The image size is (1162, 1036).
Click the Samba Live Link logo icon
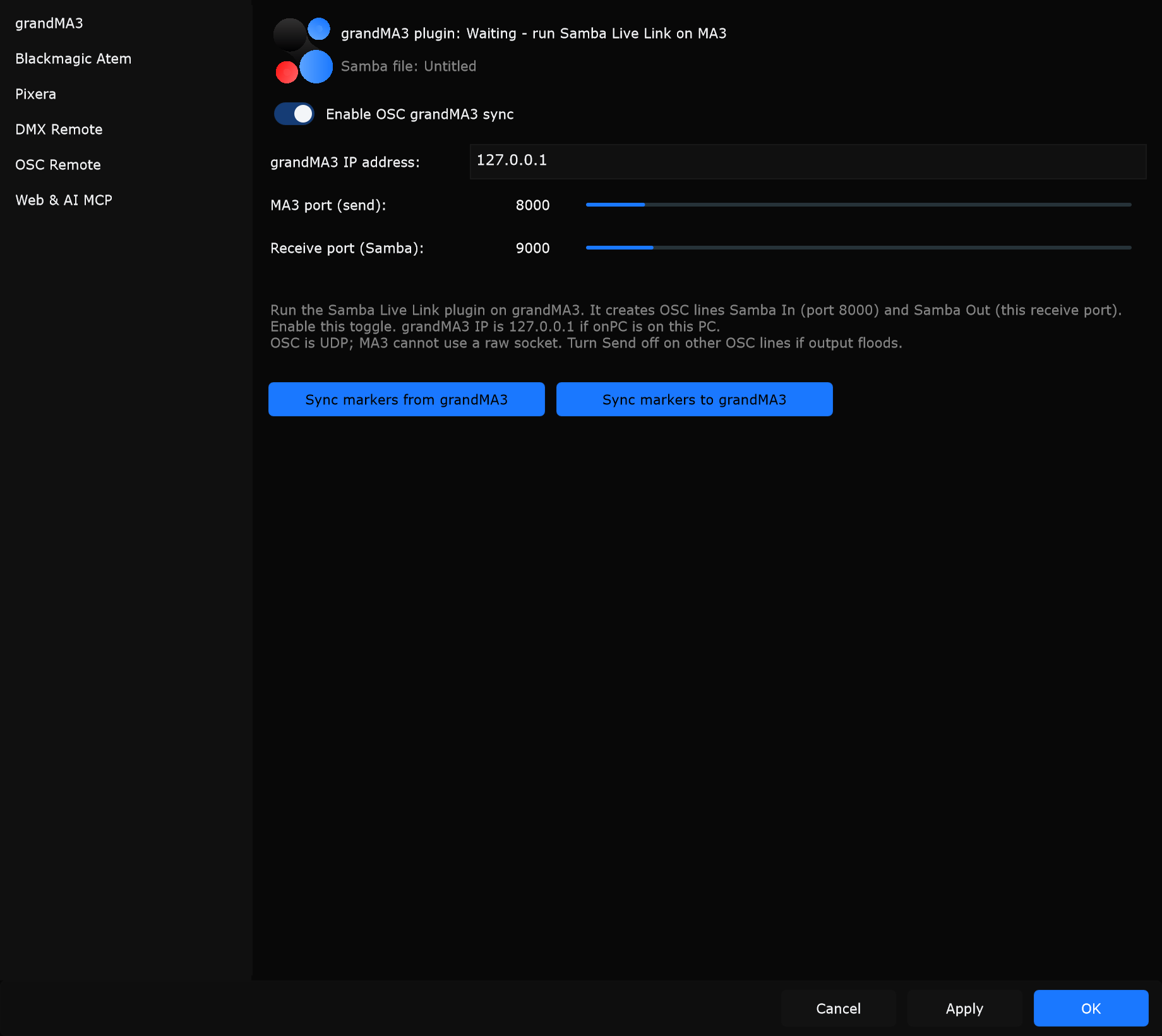pos(303,51)
